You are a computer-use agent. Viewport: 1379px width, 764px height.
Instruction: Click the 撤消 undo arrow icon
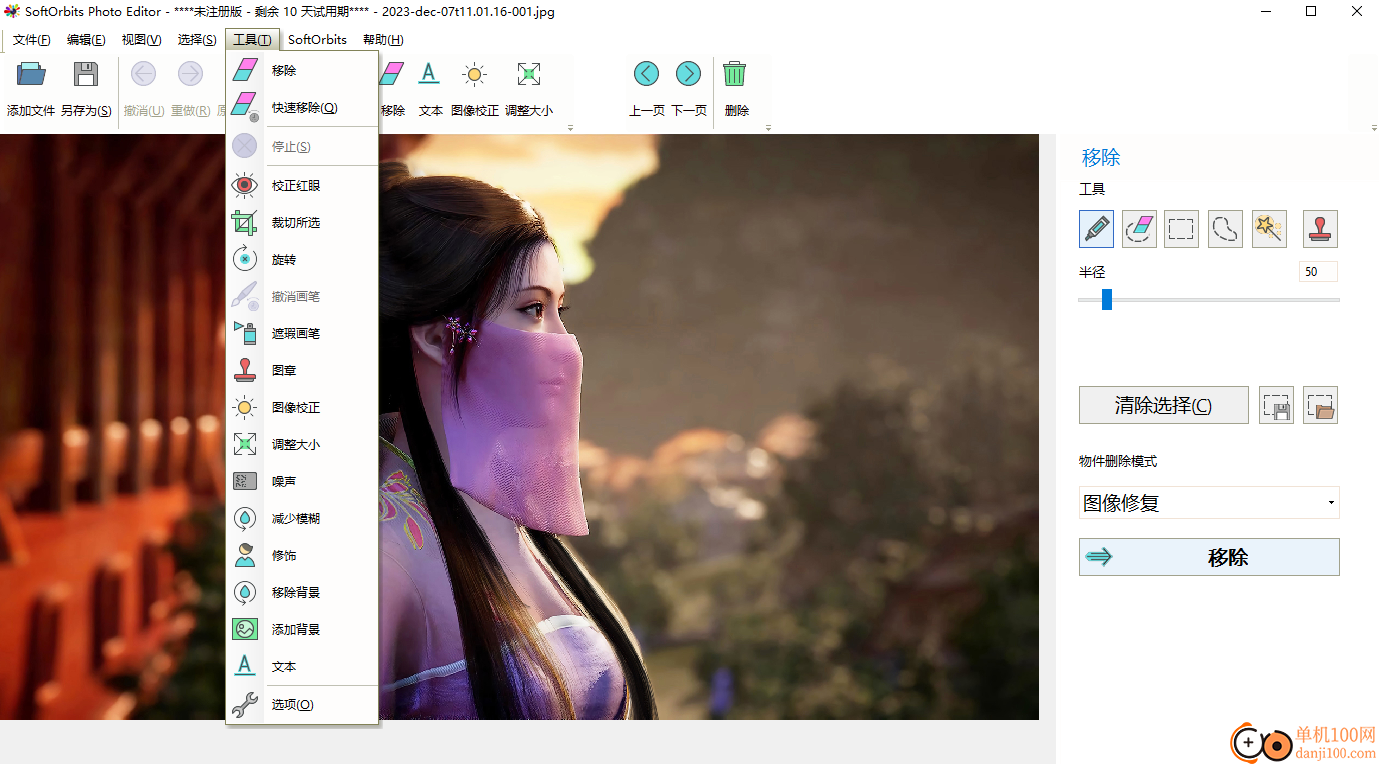(144, 74)
